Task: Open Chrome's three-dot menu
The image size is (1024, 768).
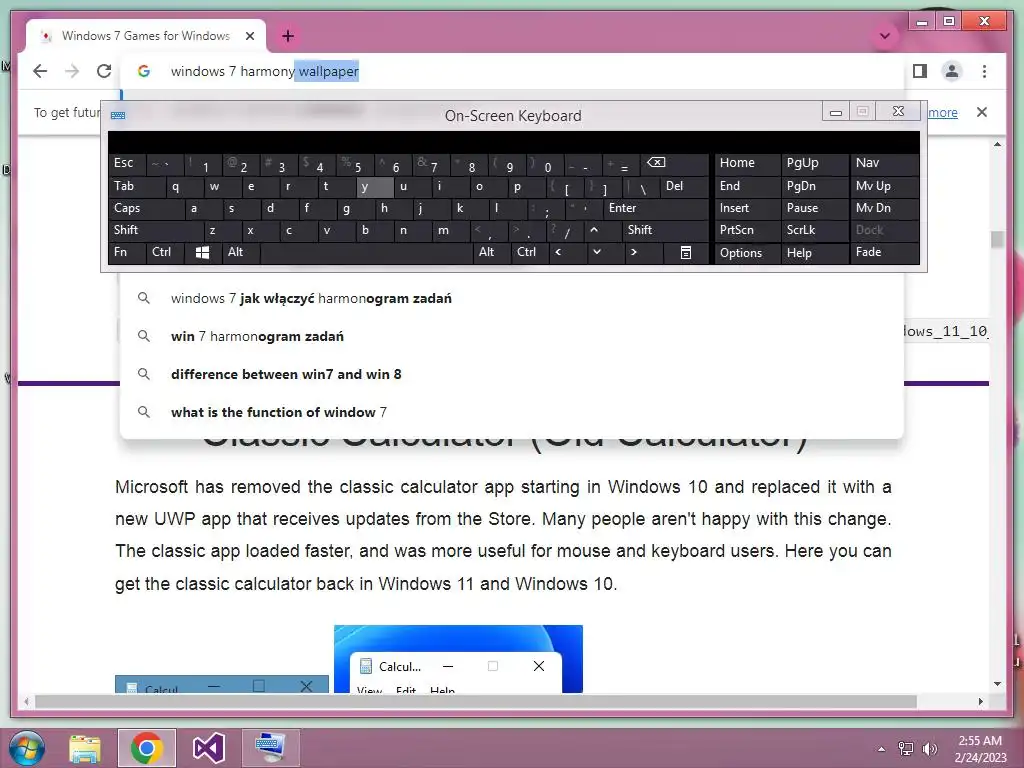Action: click(984, 71)
